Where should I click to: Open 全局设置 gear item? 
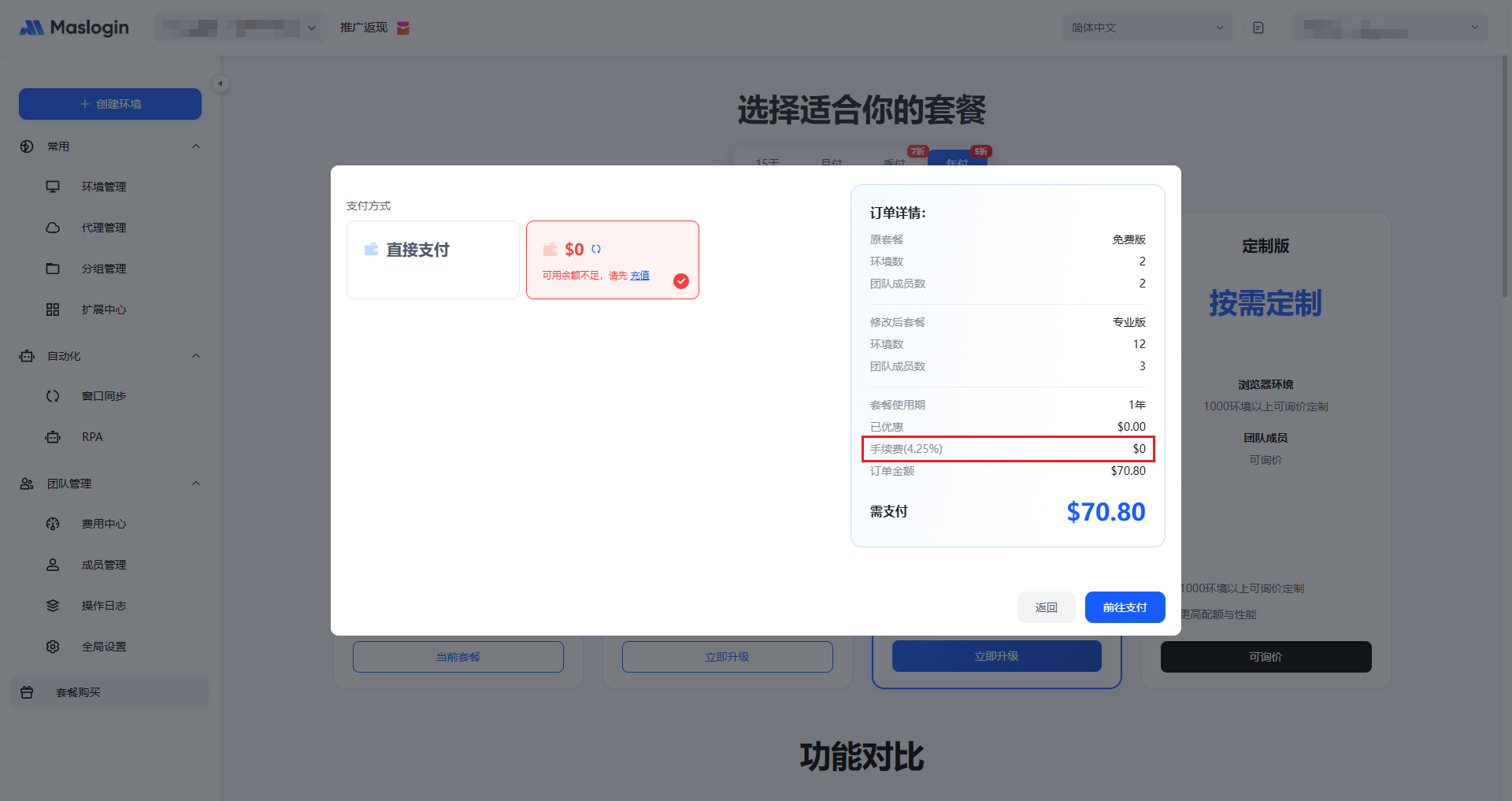(103, 647)
